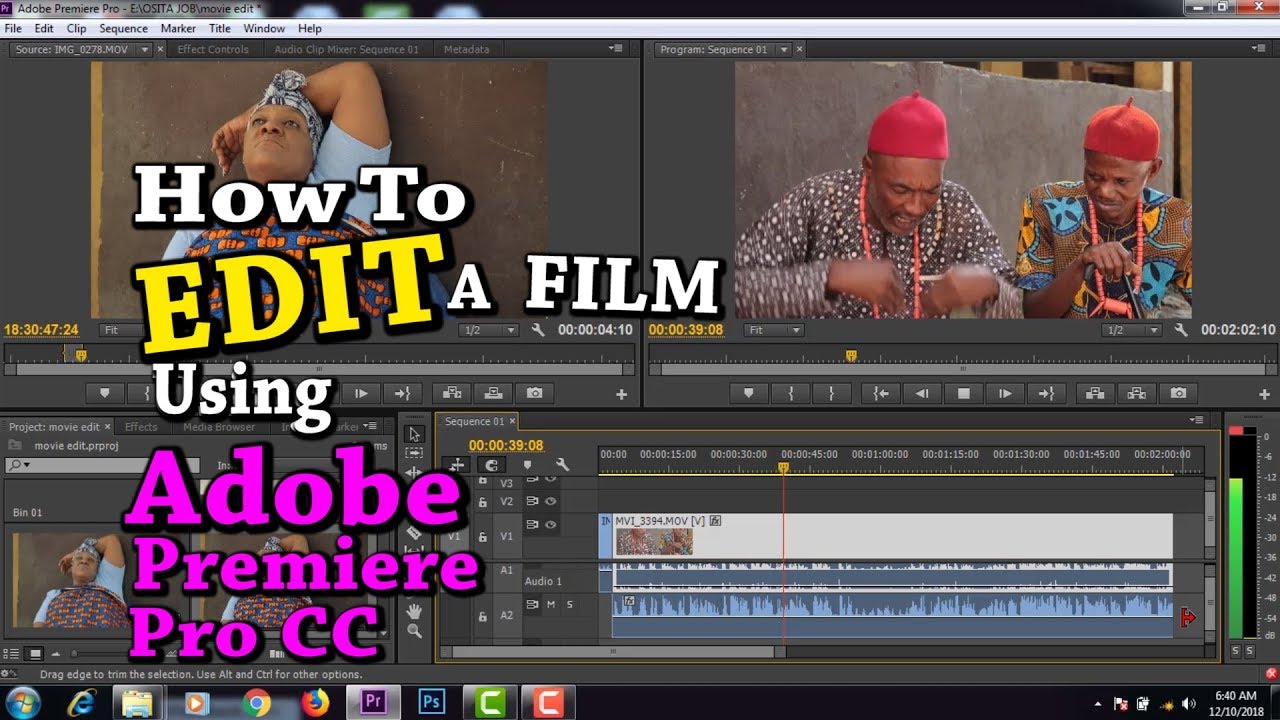
Task: Step back one frame in Program monitor
Action: click(x=922, y=394)
